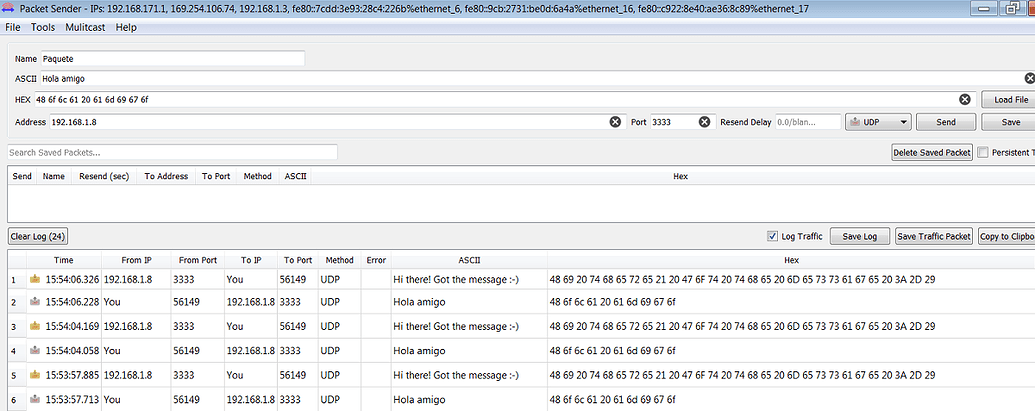Click Clear Log (24) button

pyautogui.click(x=38, y=237)
